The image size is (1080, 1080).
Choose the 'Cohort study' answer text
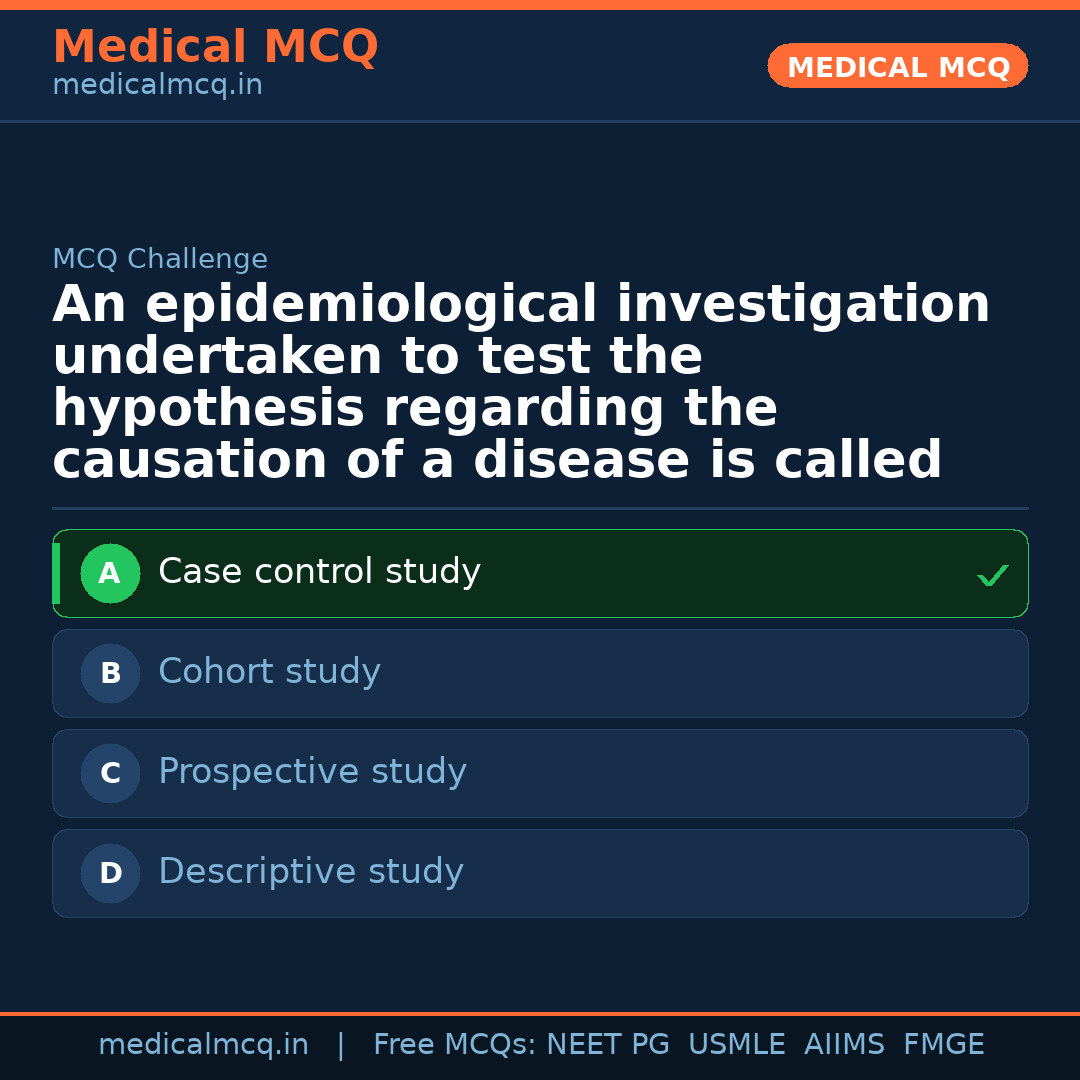click(269, 672)
